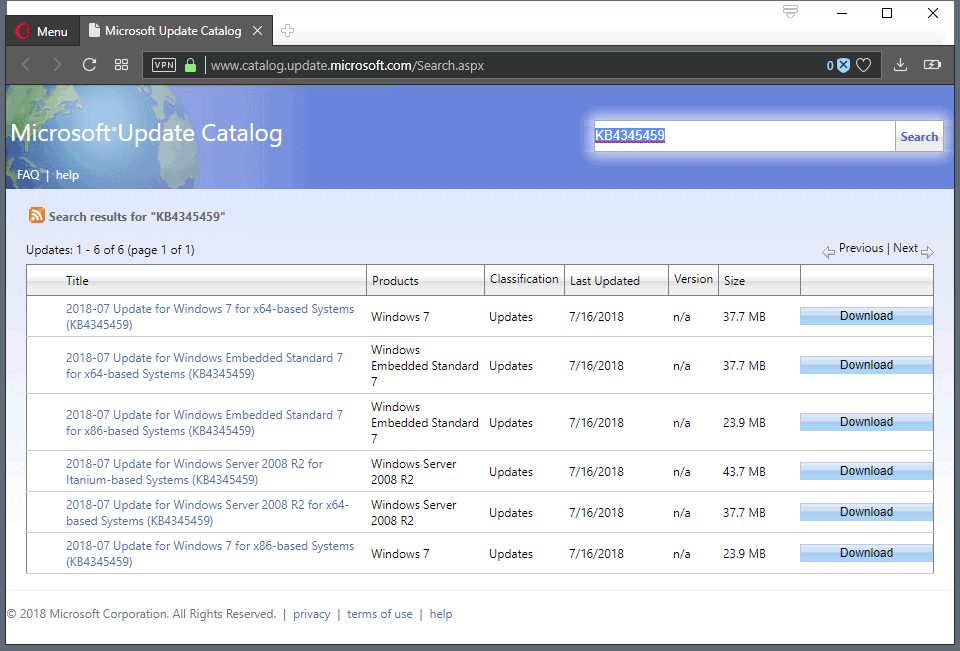Open Embedded Standard 7 x86-based update link
Viewport: 960px width, 651px height.
pos(204,423)
